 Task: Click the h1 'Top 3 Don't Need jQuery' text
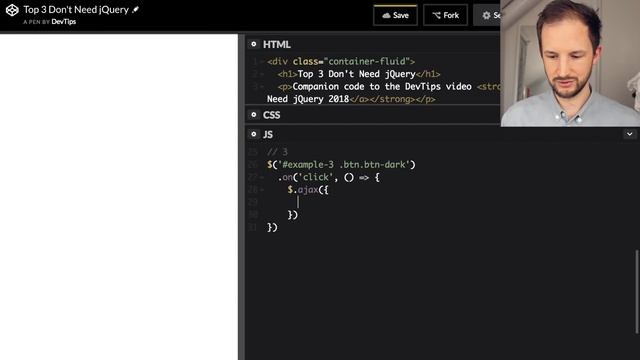click(x=356, y=74)
